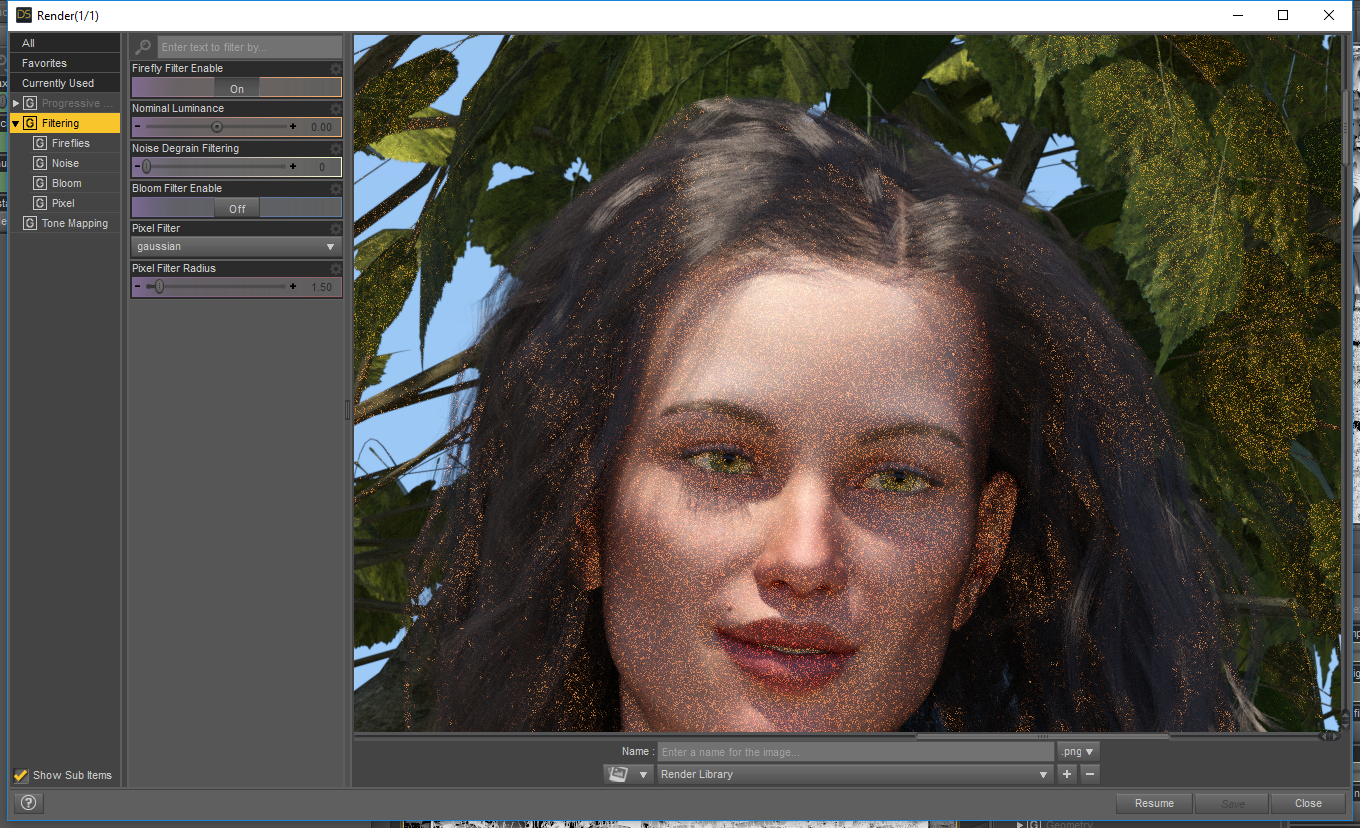Maximize the Render window
Image resolution: width=1360 pixels, height=828 pixels.
[1283, 15]
